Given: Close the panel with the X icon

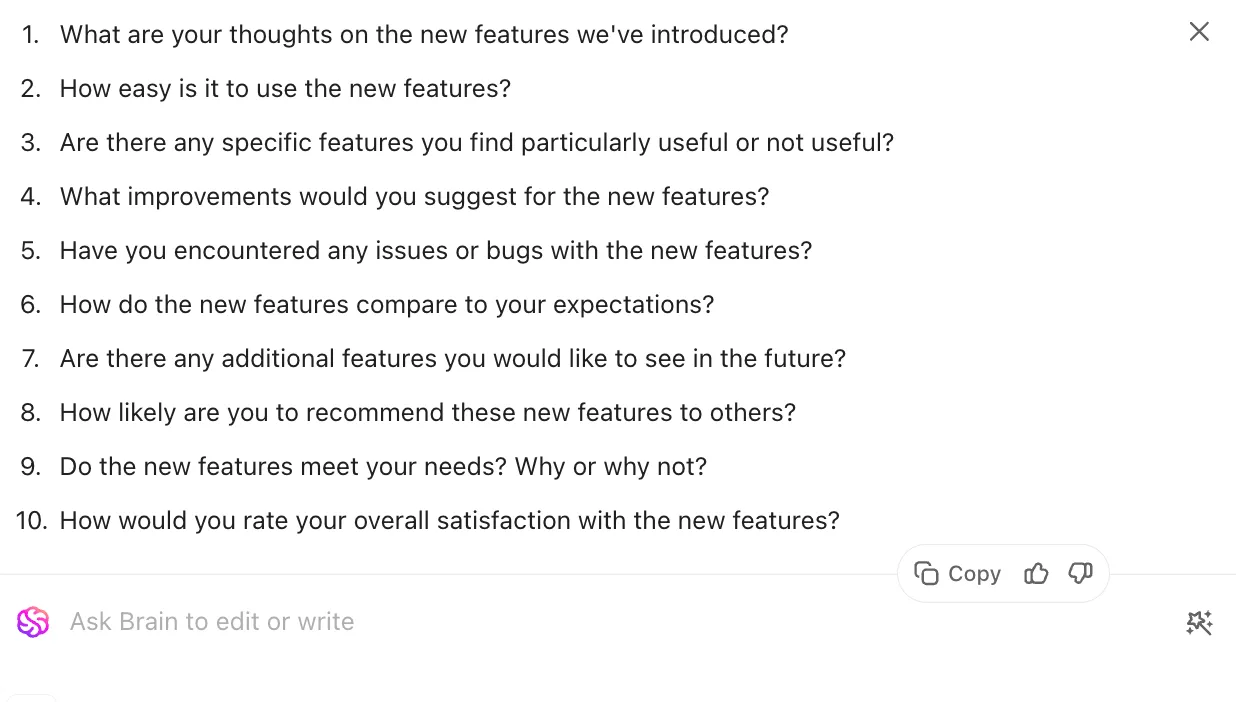Looking at the screenshot, I should [1199, 32].
